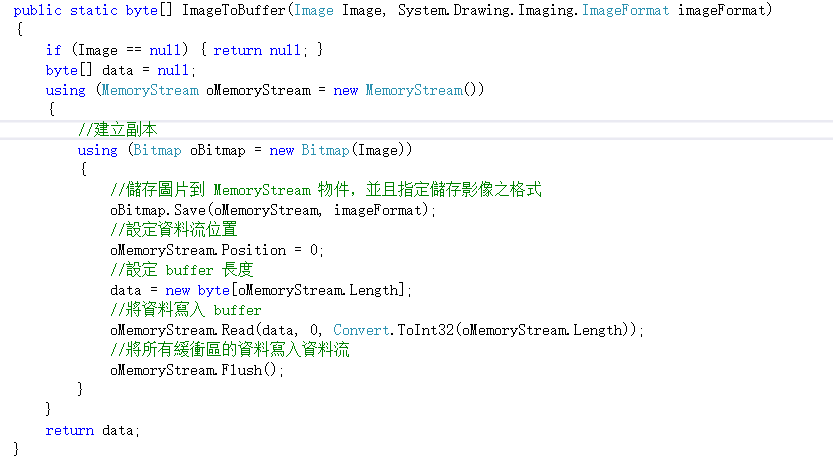Click the 'data = new byte[...]' assignment line
The image size is (833, 463).
(261, 290)
